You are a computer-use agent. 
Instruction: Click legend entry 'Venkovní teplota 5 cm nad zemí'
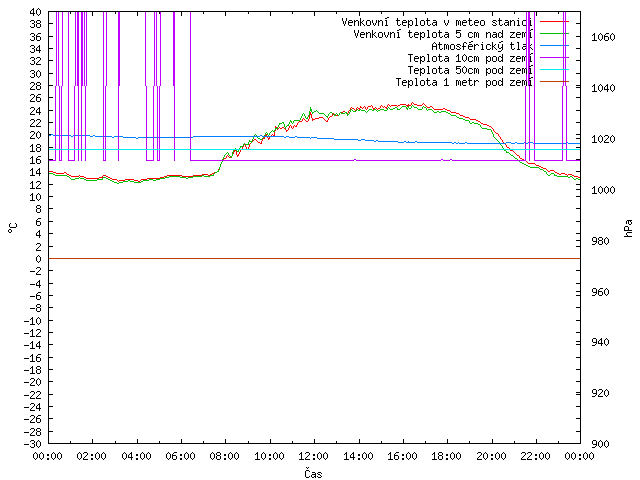coord(443,34)
